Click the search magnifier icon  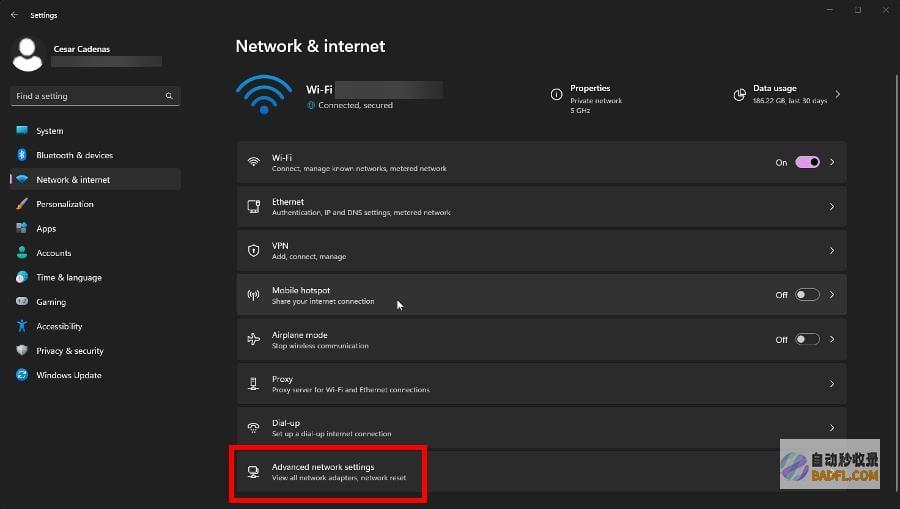(x=169, y=96)
